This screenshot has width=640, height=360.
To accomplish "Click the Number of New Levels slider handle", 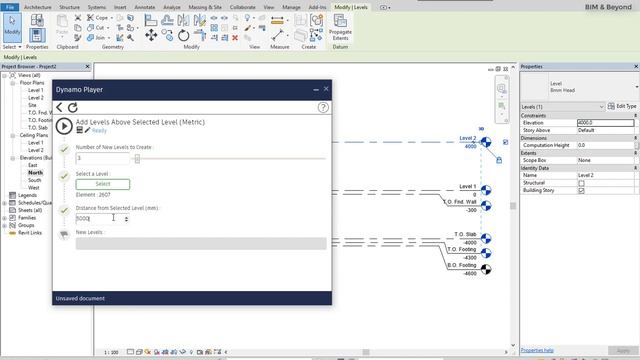I will click(x=137, y=158).
